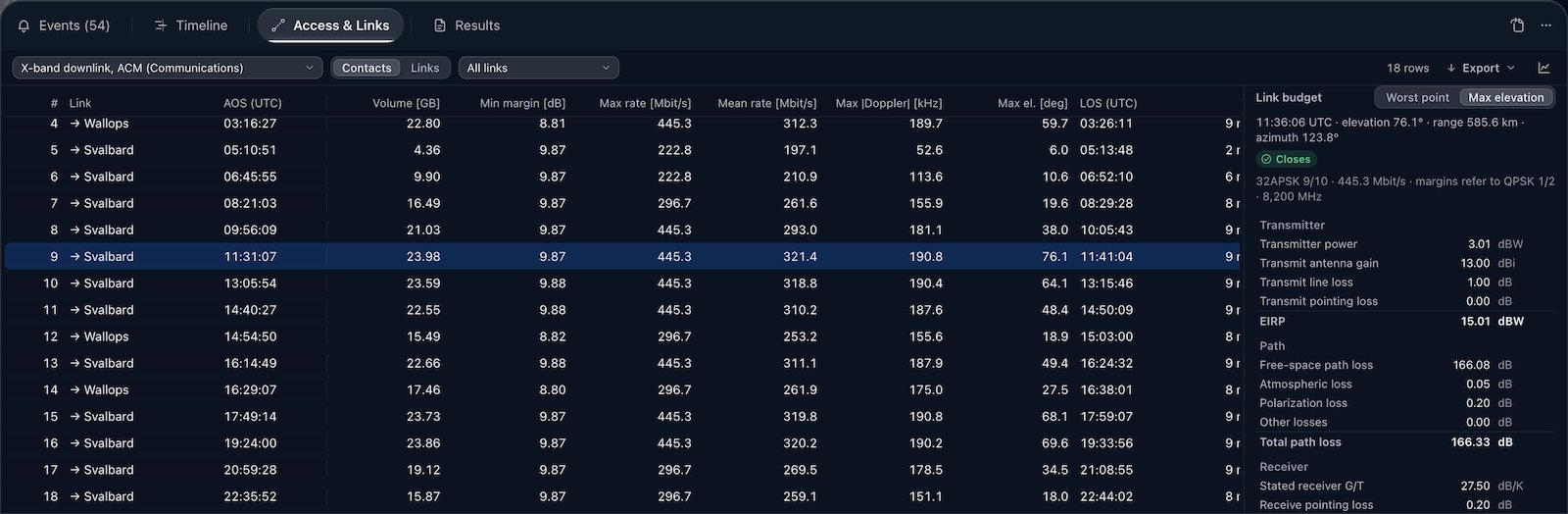Sort by the AOS (UTC) column
The image size is (1568, 514).
coord(253,103)
